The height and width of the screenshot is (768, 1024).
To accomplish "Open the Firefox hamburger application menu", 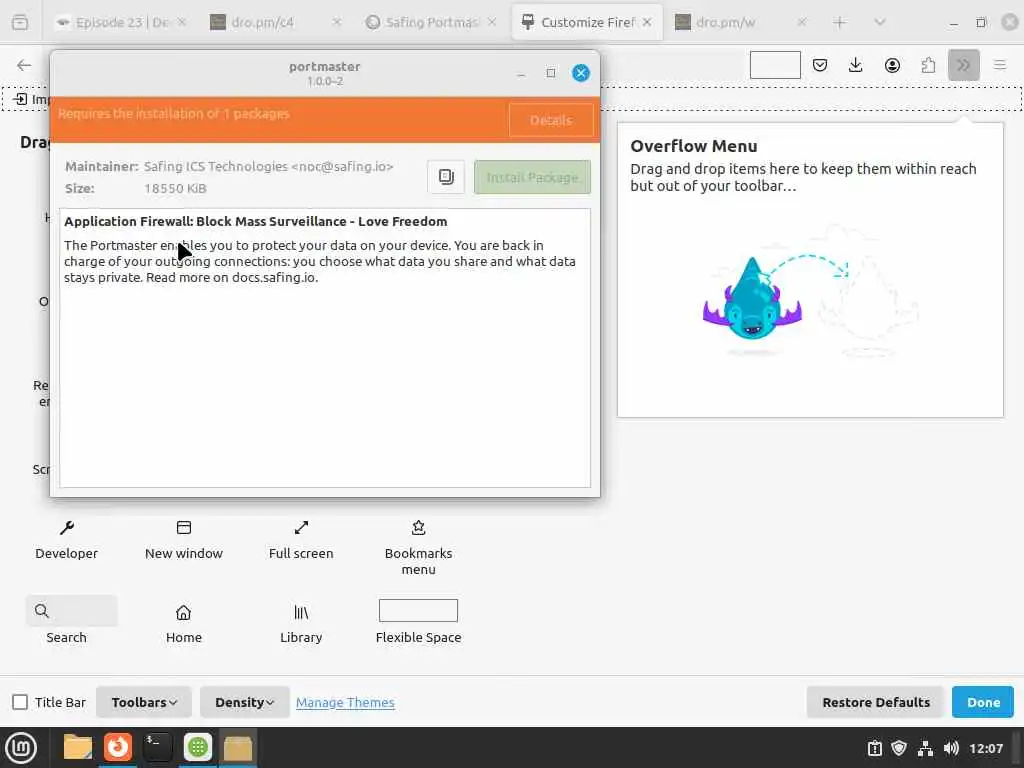I will (999, 65).
